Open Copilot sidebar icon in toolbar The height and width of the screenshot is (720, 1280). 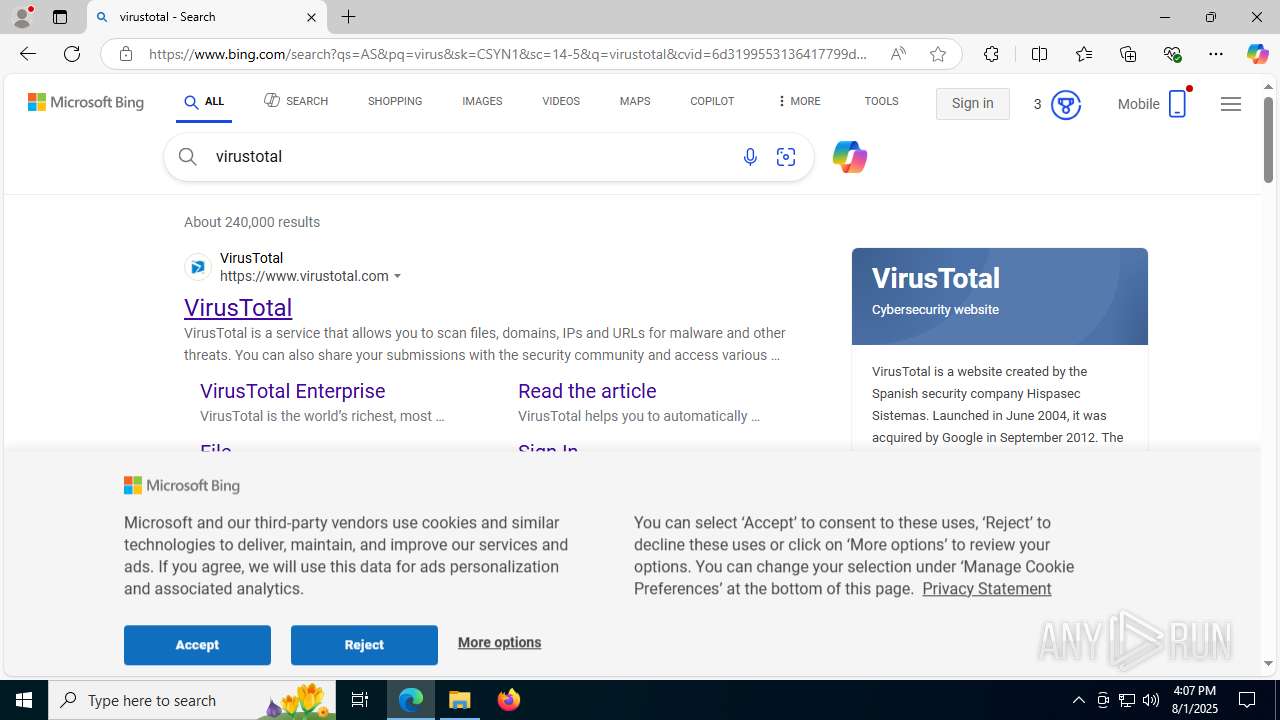pos(1257,54)
